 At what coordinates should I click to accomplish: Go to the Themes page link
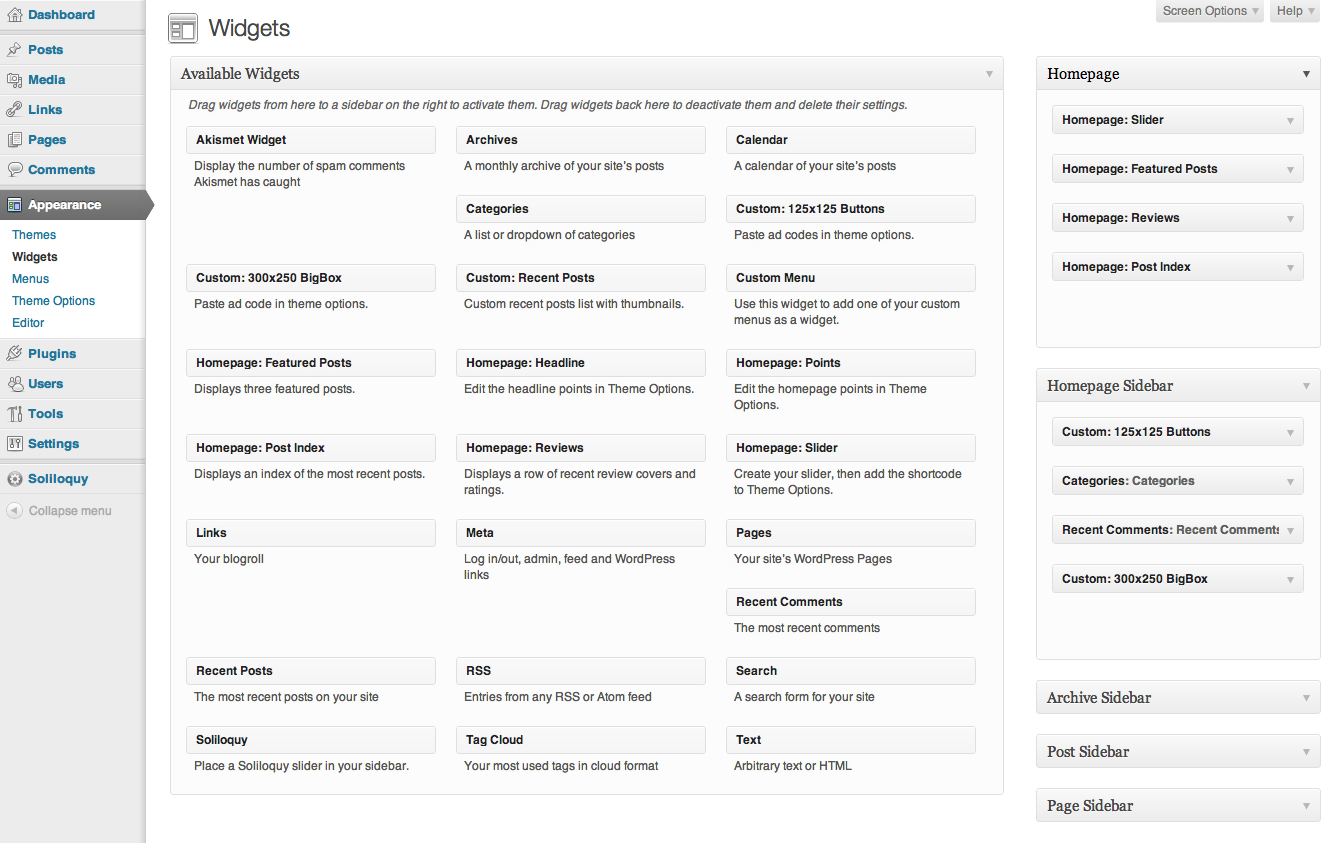click(x=34, y=235)
